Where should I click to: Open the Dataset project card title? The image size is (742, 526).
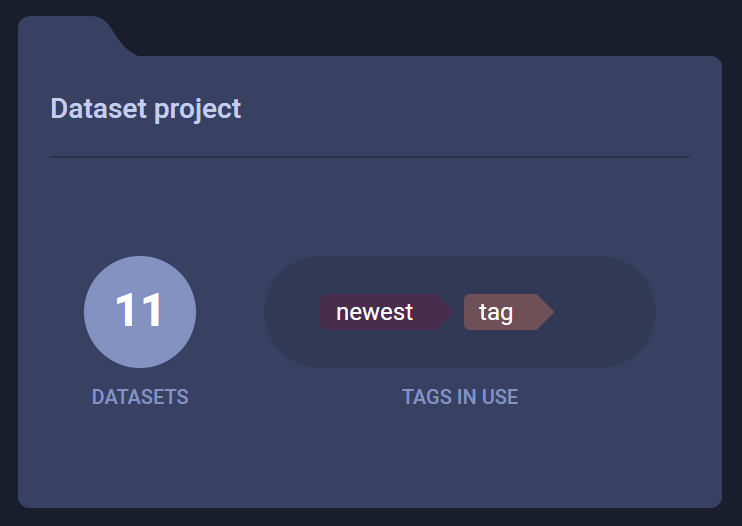point(146,108)
